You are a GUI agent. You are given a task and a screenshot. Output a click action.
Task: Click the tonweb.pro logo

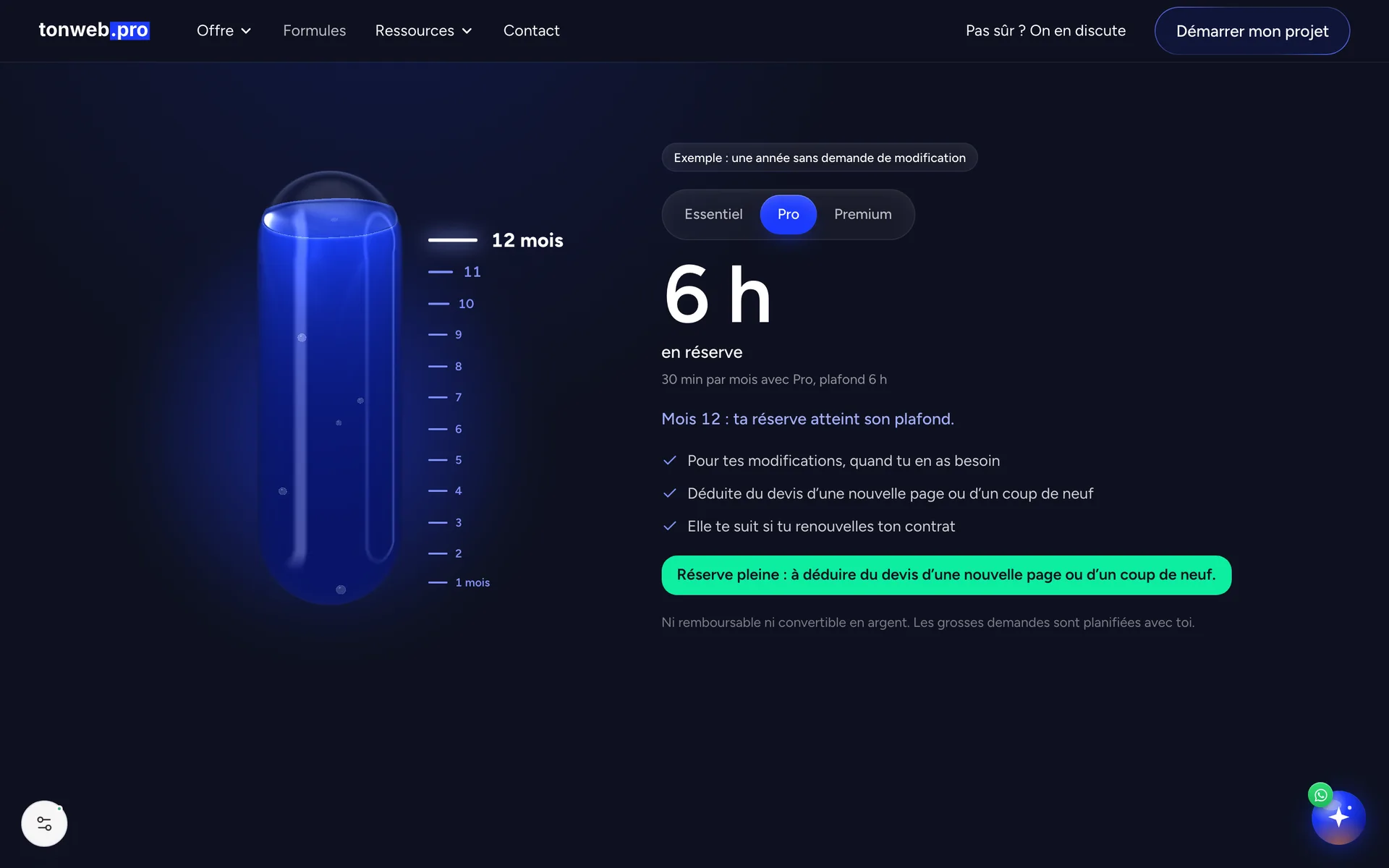[94, 30]
